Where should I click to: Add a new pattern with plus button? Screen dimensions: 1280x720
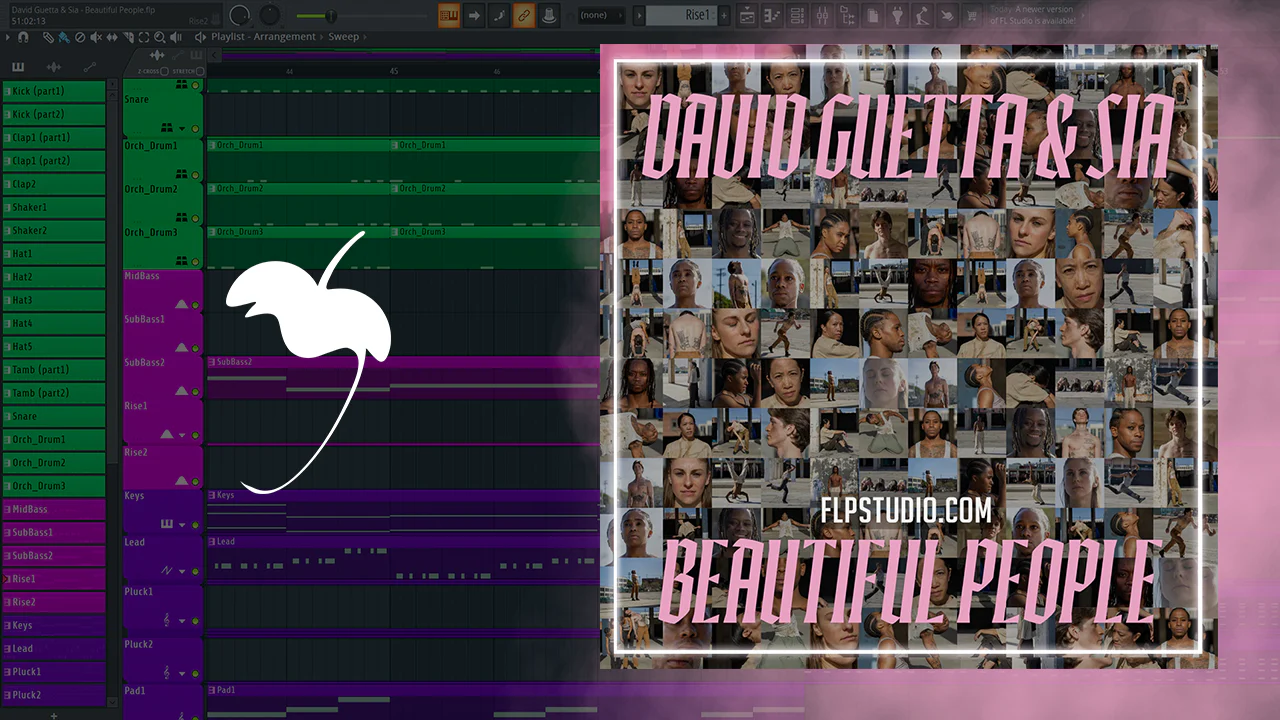726,15
